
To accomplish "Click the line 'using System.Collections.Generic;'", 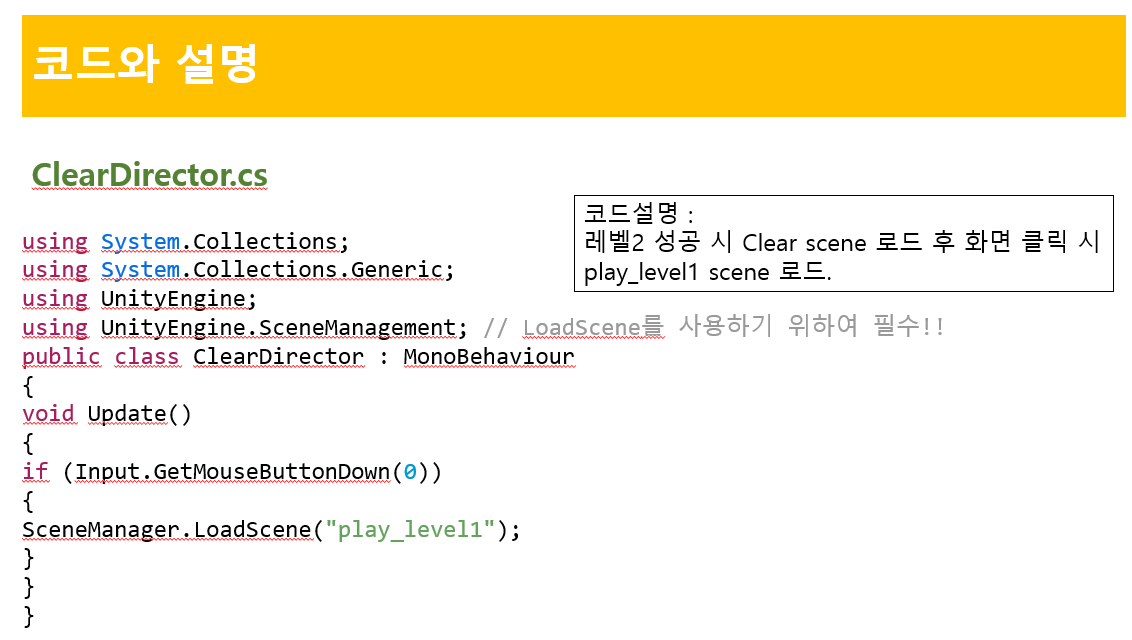I will 238,271.
